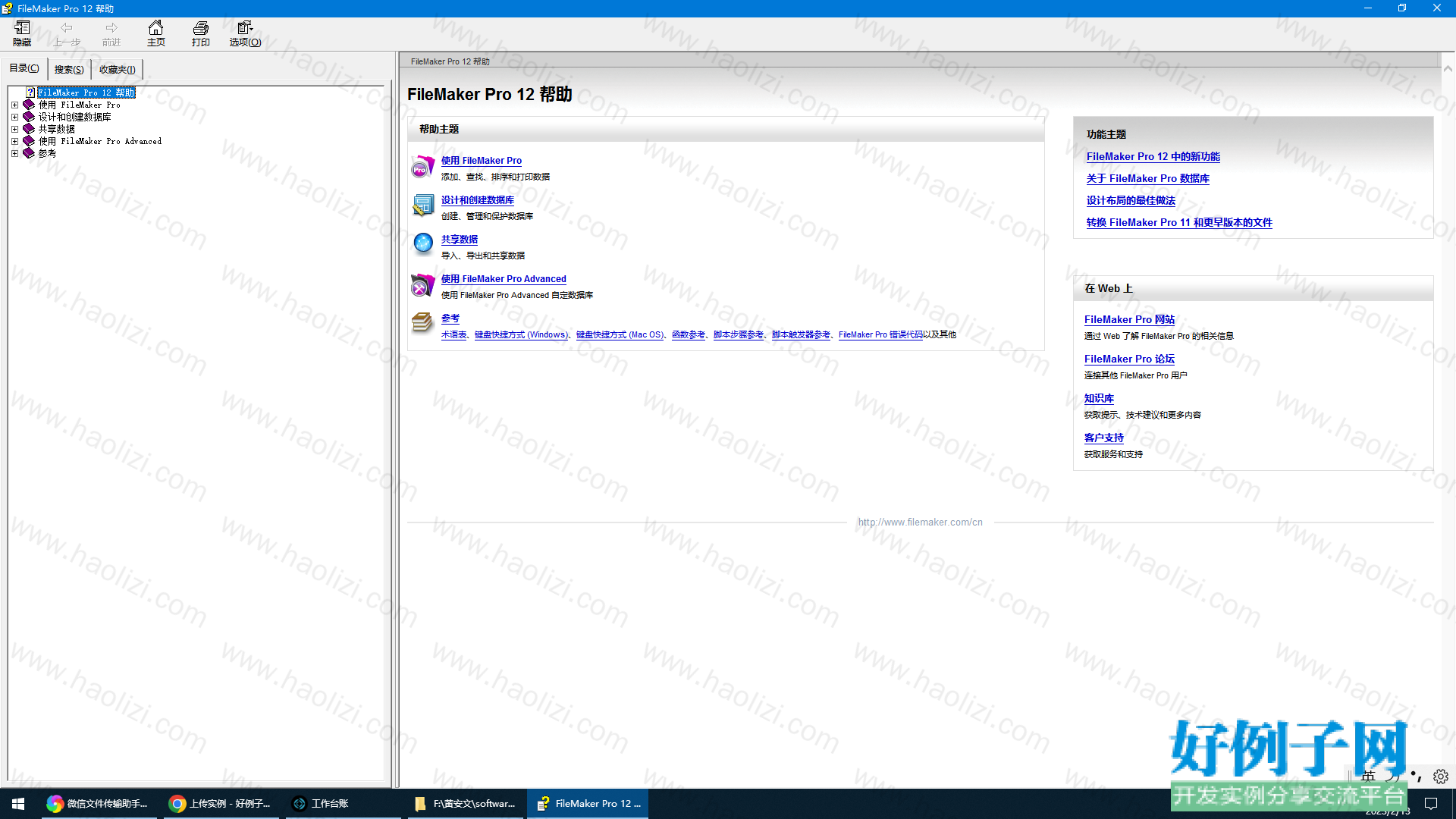
Task: Open the Windows Start menu
Action: click(x=18, y=804)
